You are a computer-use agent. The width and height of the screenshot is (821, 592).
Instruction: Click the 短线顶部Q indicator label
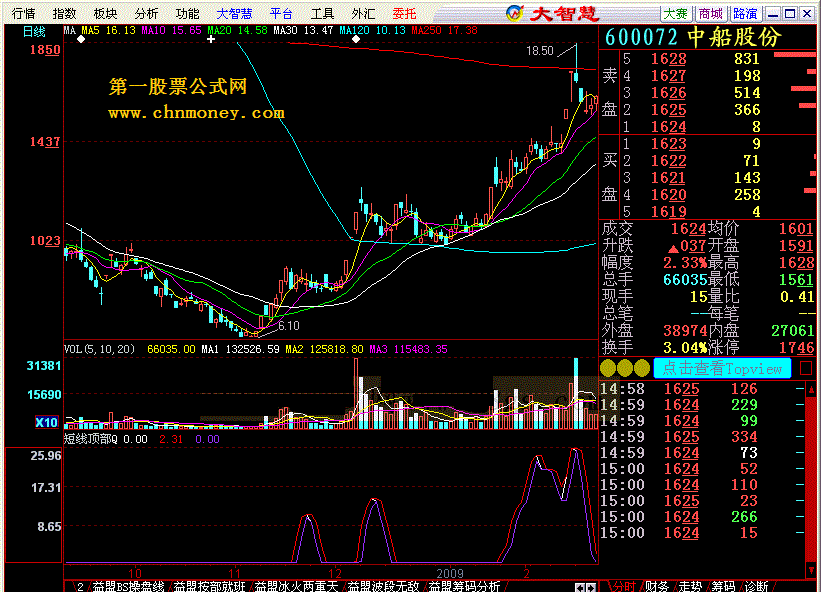click(91, 439)
